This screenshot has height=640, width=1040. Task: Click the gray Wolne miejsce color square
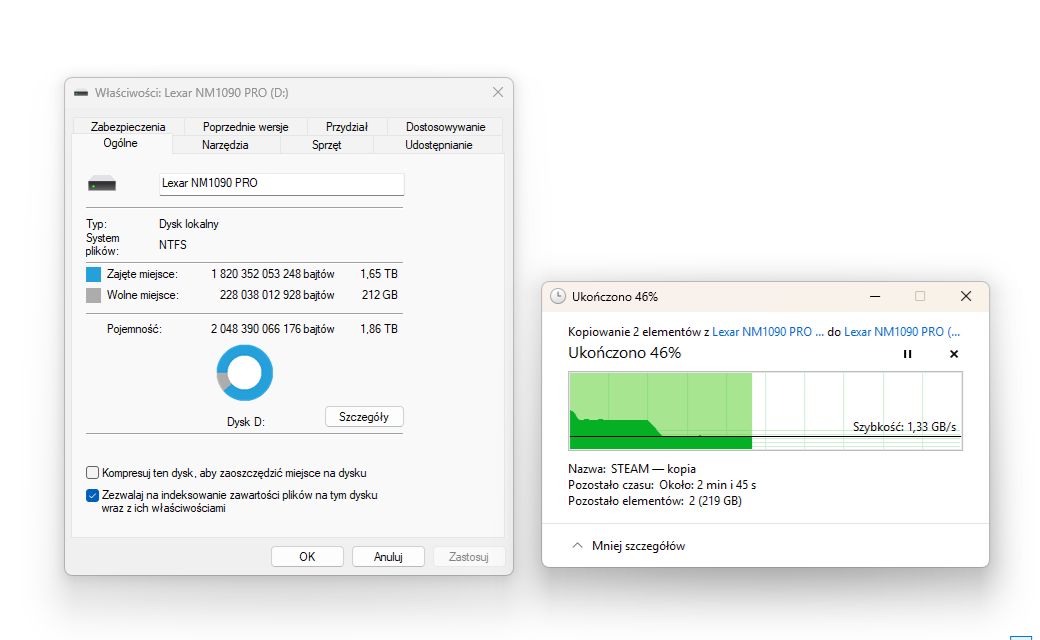94,295
